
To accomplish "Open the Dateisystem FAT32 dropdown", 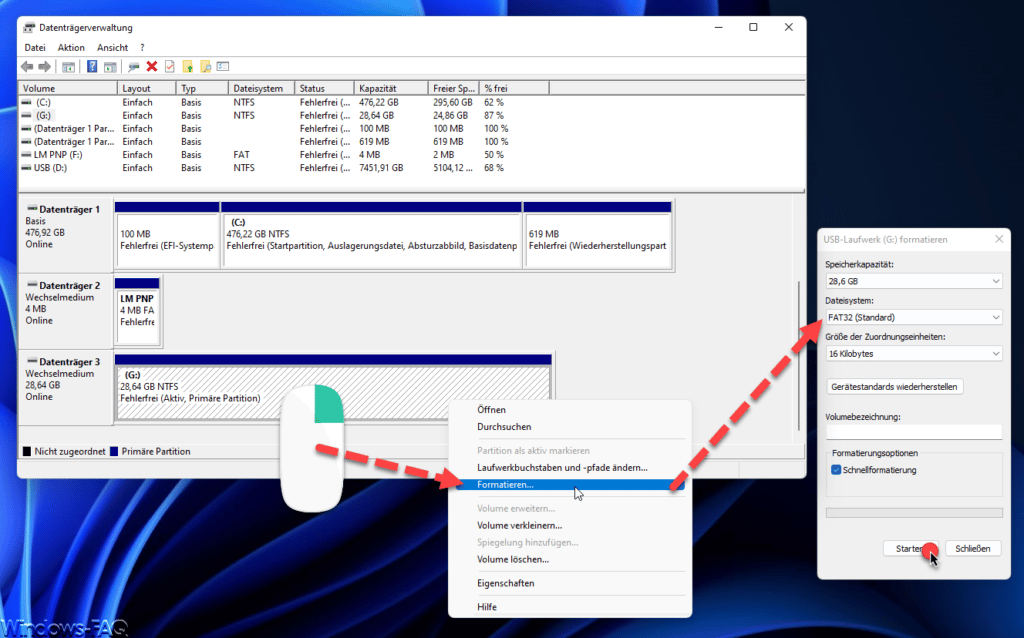I will tap(914, 317).
